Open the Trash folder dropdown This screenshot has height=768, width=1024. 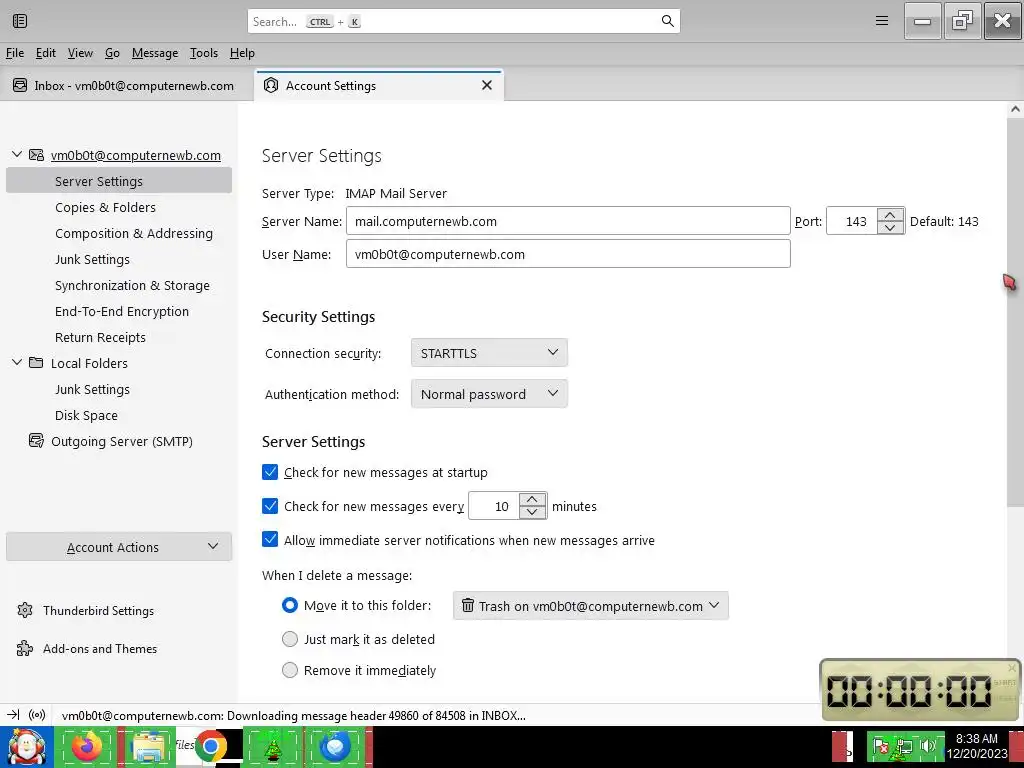(x=590, y=605)
